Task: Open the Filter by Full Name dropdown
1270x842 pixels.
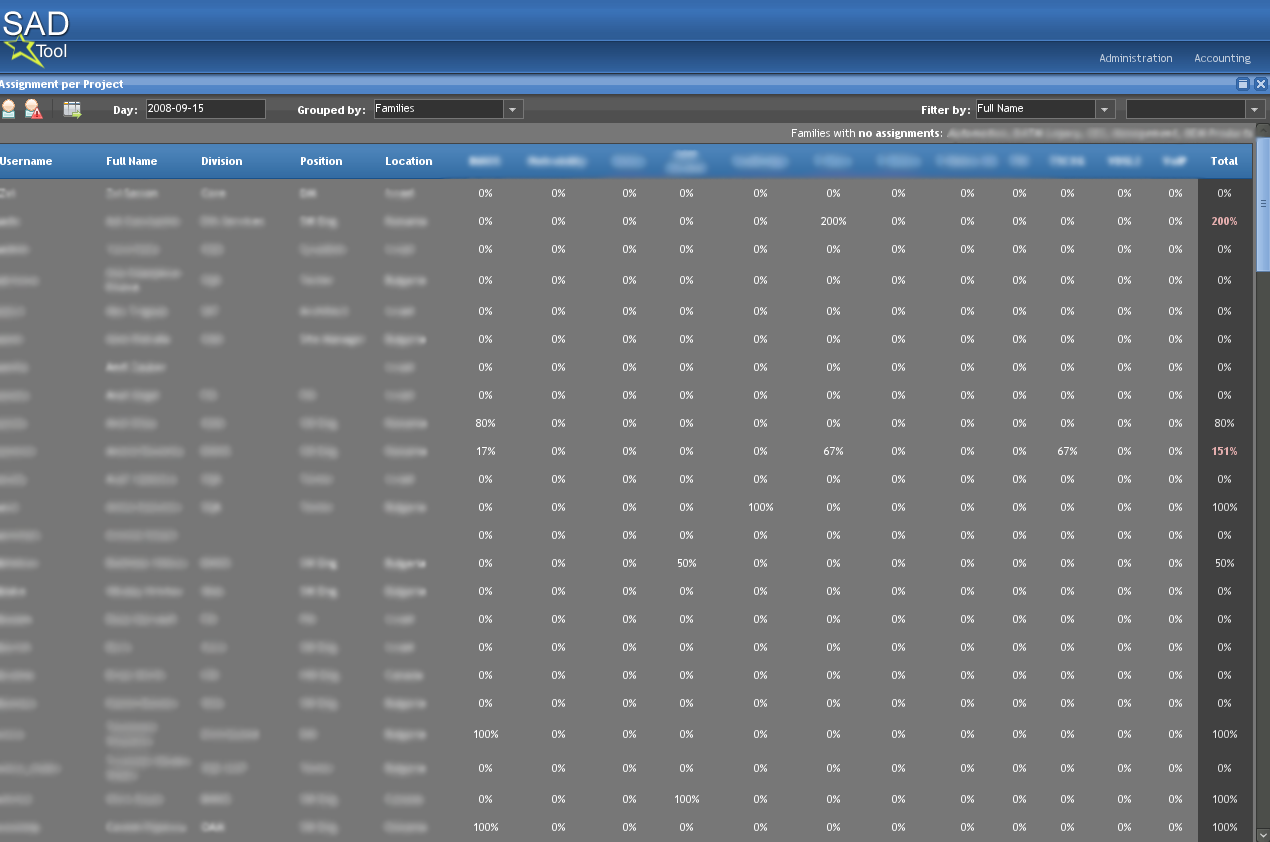Action: [1105, 109]
